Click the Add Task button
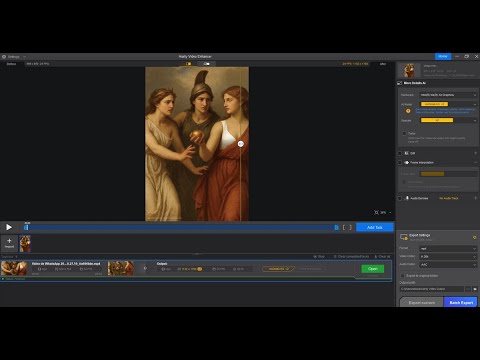Screen dimensions: 480x360 tap(375, 227)
